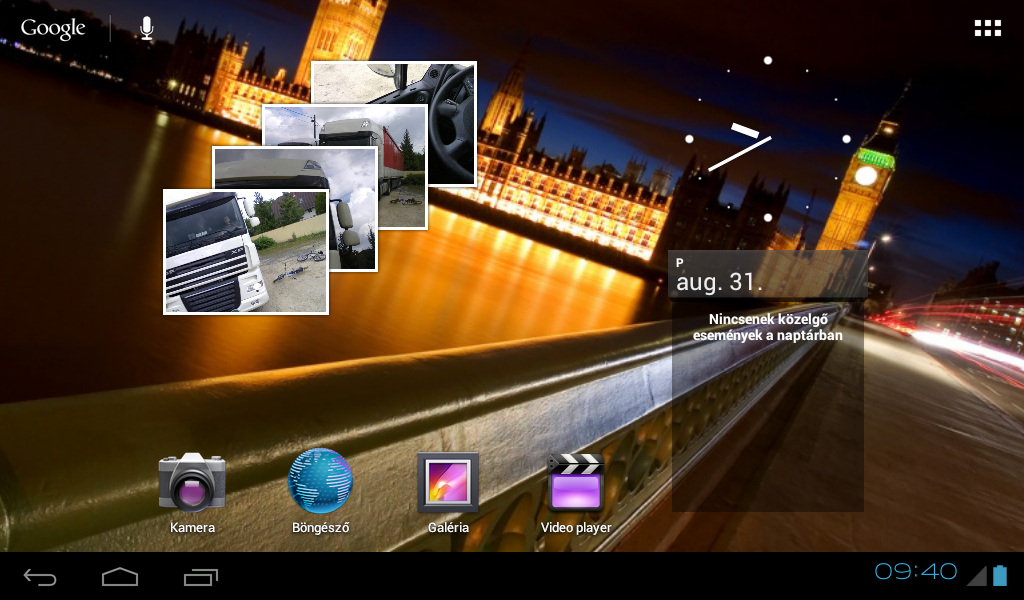Tap the home navigation button
Screen dimensions: 1024x600
pyautogui.click(x=120, y=576)
